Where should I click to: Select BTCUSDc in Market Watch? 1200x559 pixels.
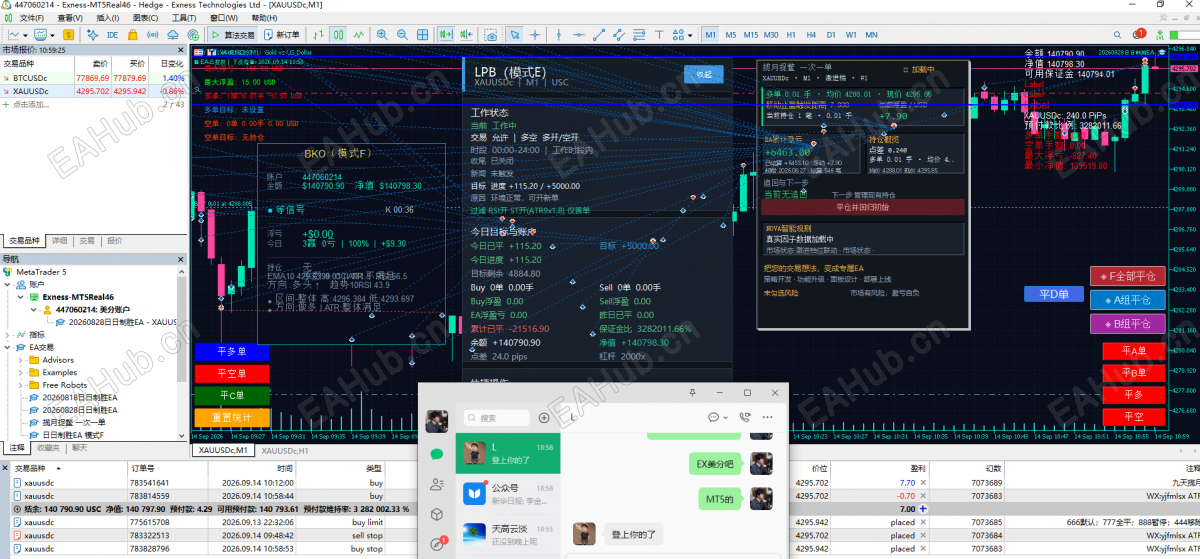93,77
